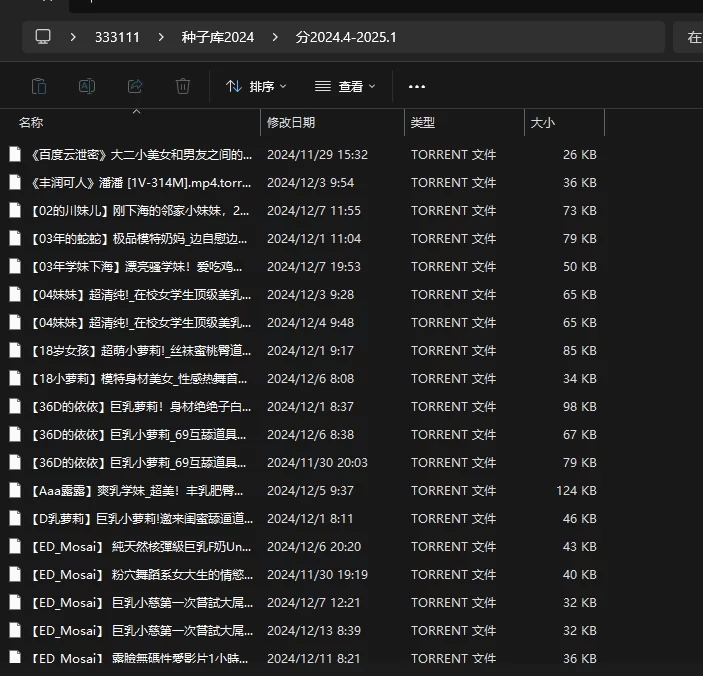Click the search box right of address bar
Image resolution: width=703 pixels, height=676 pixels.
tap(691, 37)
